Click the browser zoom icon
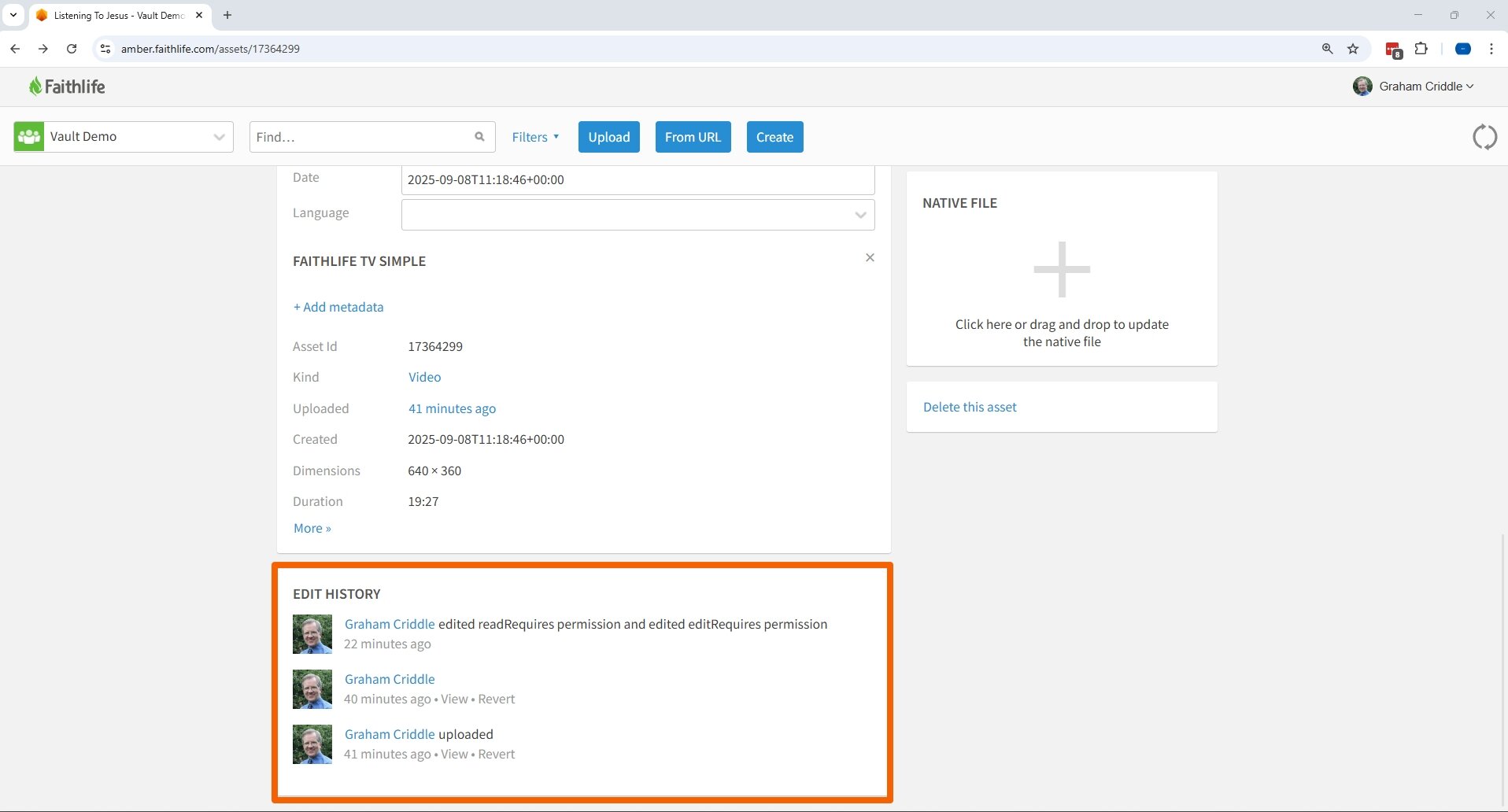 click(x=1327, y=49)
